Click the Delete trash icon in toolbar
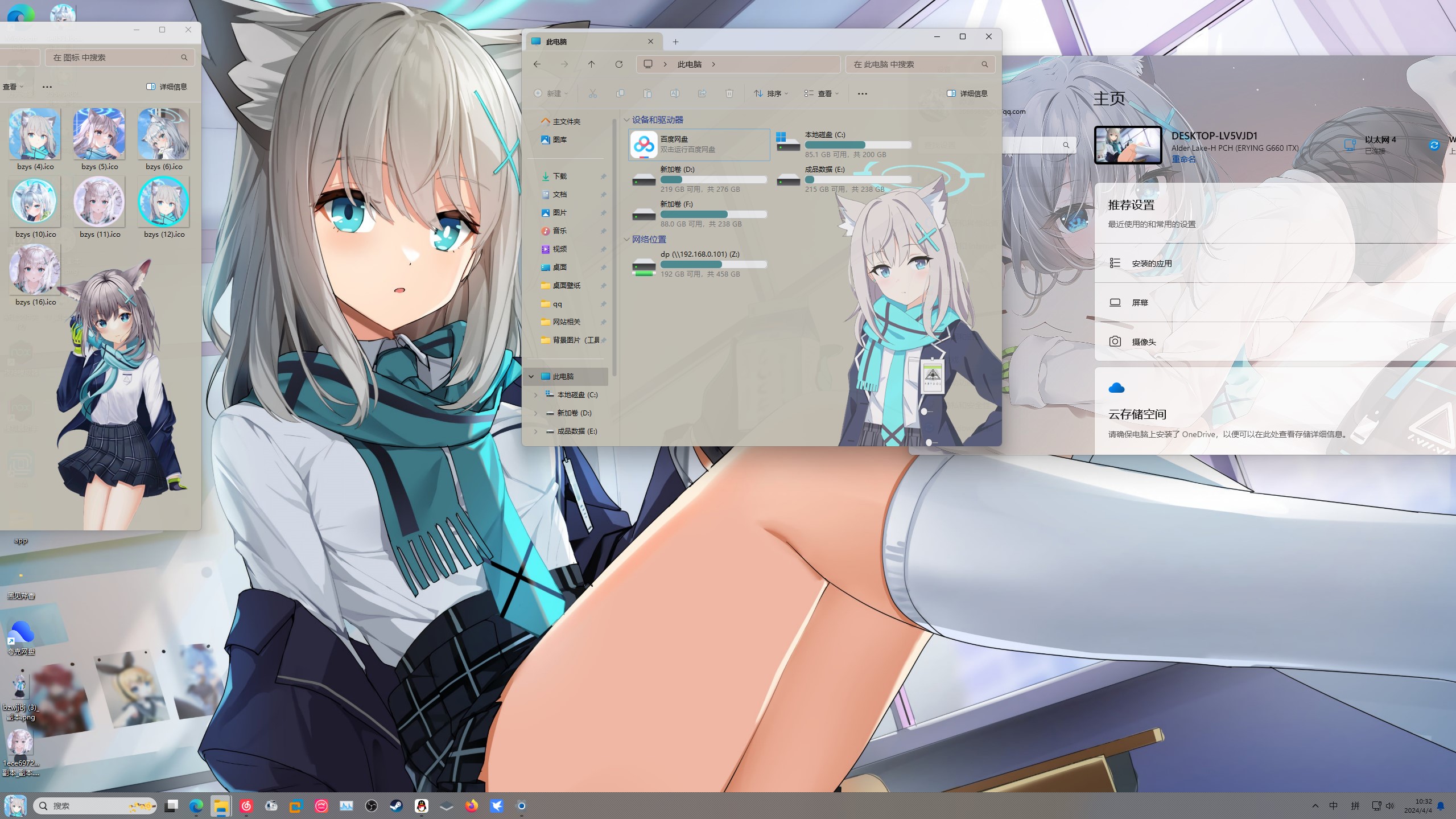The width and height of the screenshot is (1456, 819). (729, 93)
